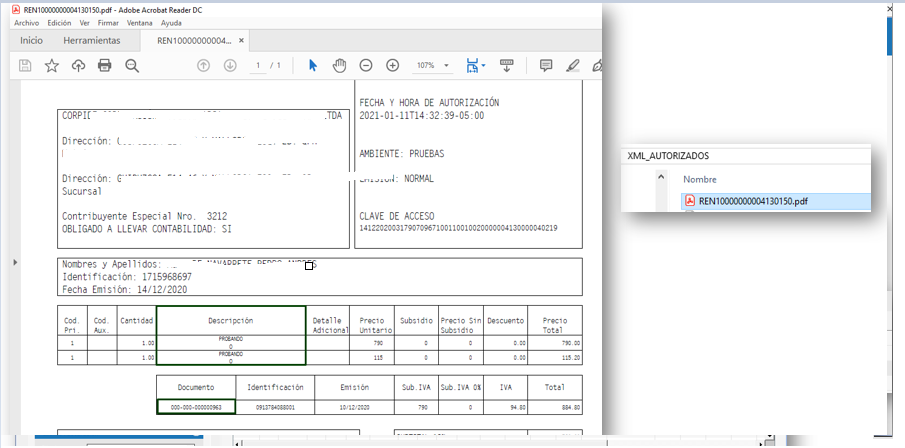Go to the next page with the down arrow
The image size is (905, 448).
tap(230, 65)
